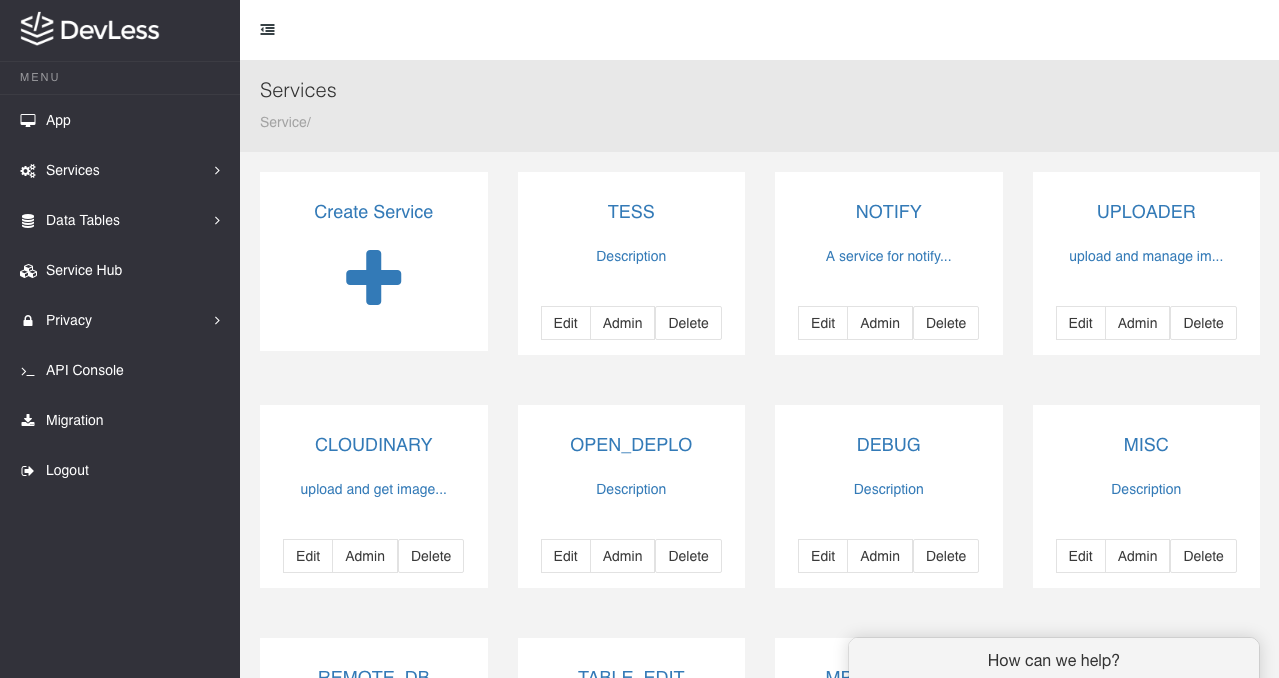Open the 'How can we help?' widget

coord(1054,660)
